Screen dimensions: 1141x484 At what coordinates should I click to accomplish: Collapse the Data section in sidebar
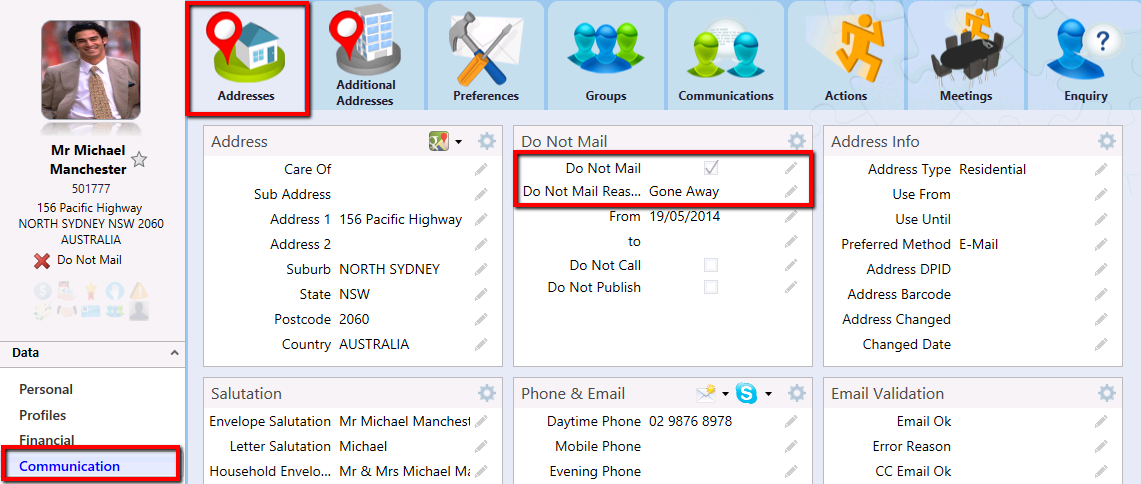[x=175, y=353]
